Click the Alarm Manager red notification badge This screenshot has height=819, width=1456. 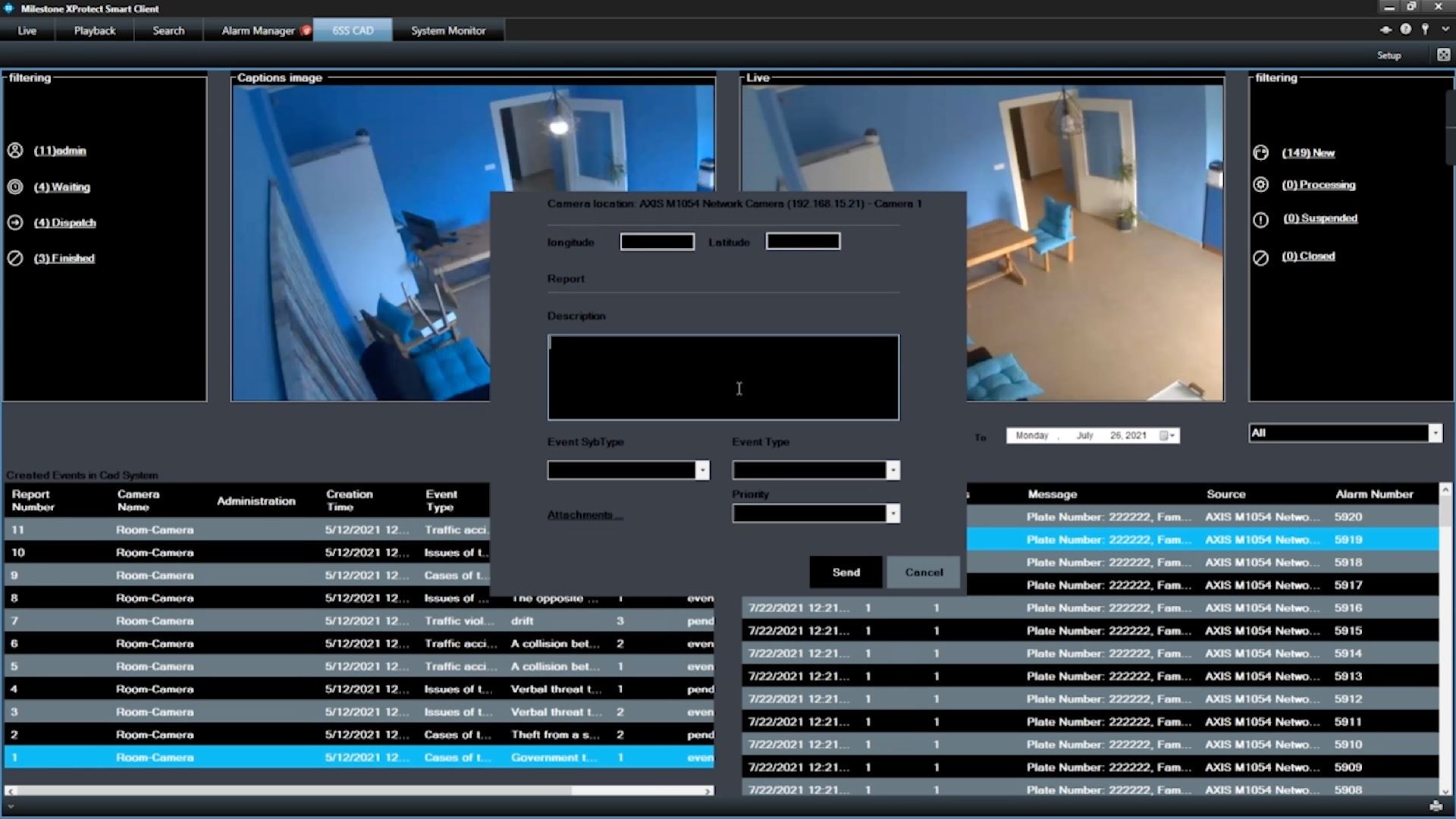(306, 30)
